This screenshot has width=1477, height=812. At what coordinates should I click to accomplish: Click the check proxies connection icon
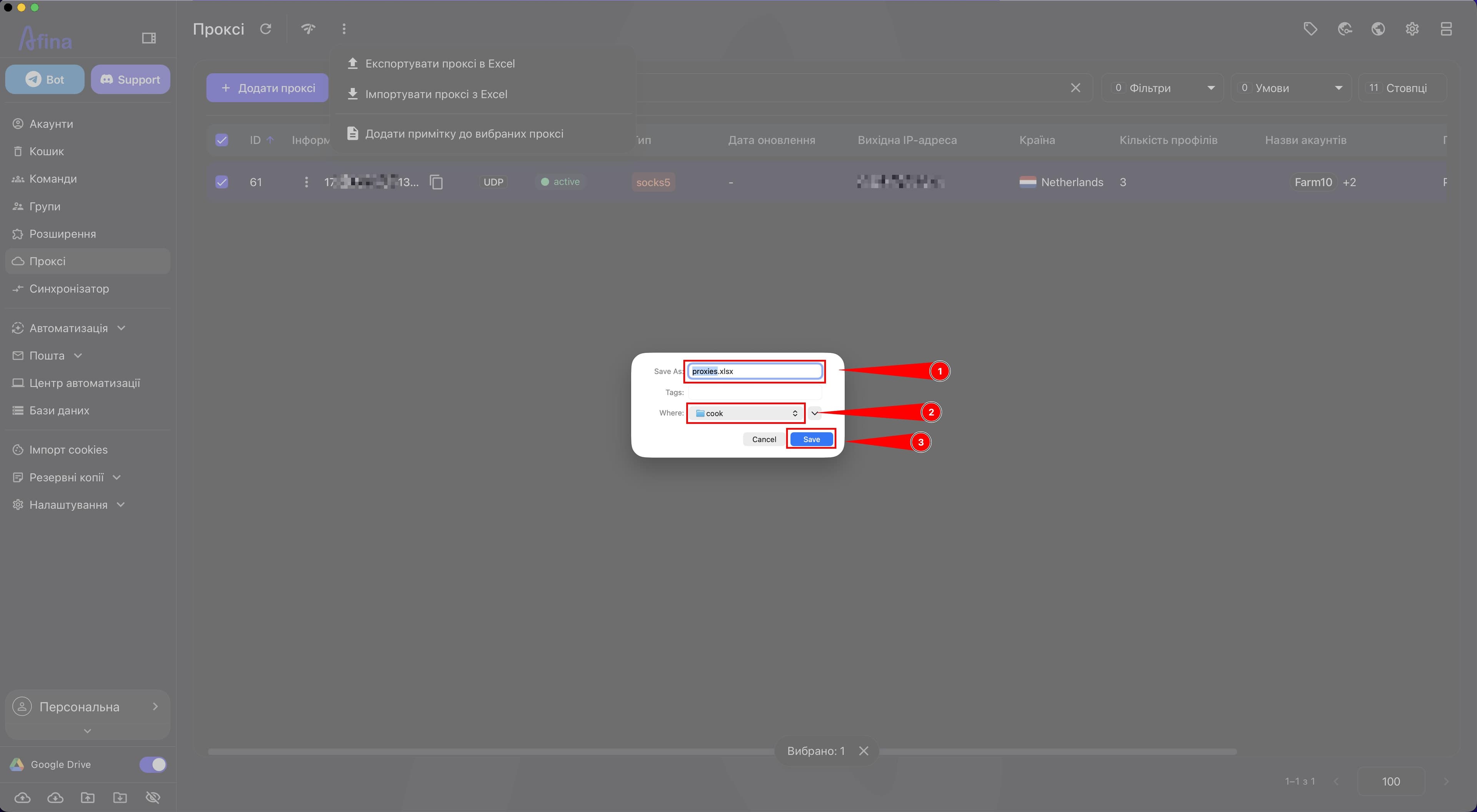(308, 29)
